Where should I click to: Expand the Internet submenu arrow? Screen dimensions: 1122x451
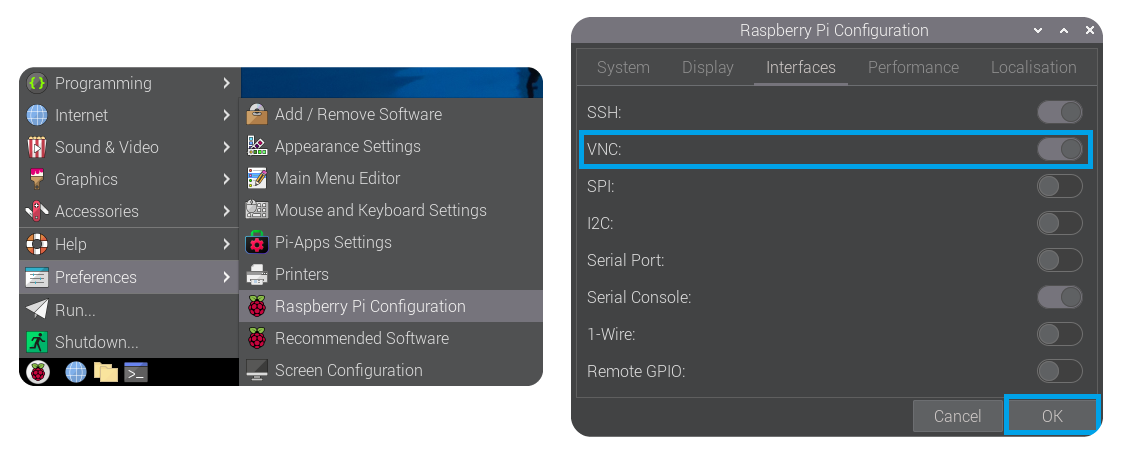(x=226, y=115)
